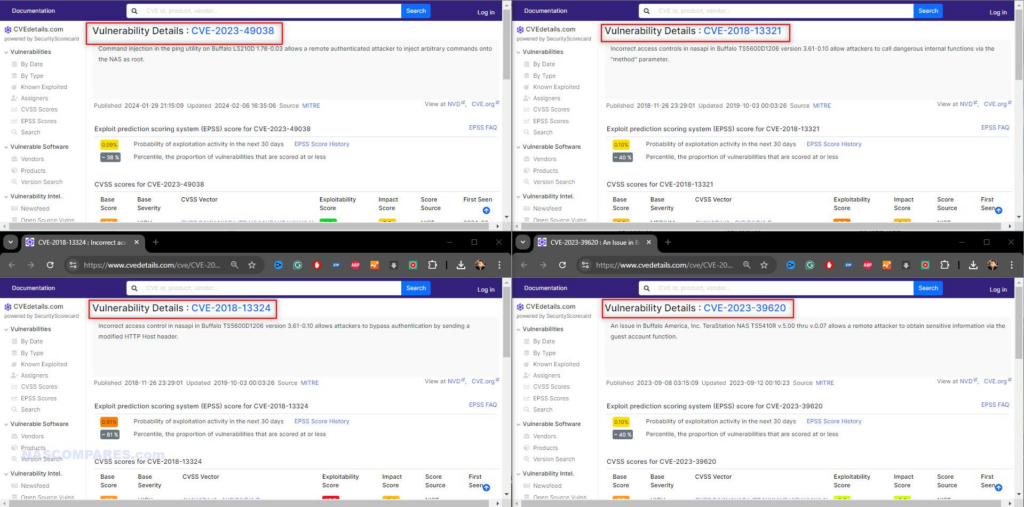The image size is (1024, 507).
Task: Go back in the CVE-2018-13324 window
Action: [11, 265]
